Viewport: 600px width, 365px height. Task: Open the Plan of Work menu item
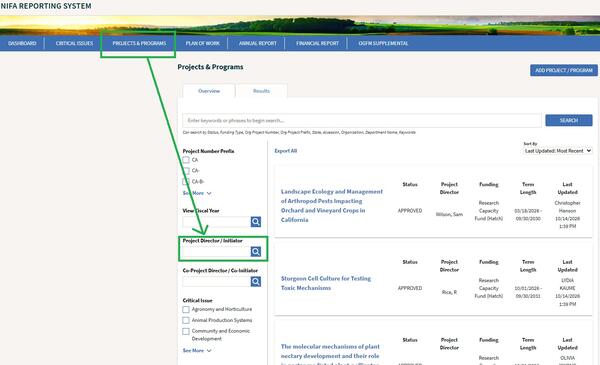(202, 43)
